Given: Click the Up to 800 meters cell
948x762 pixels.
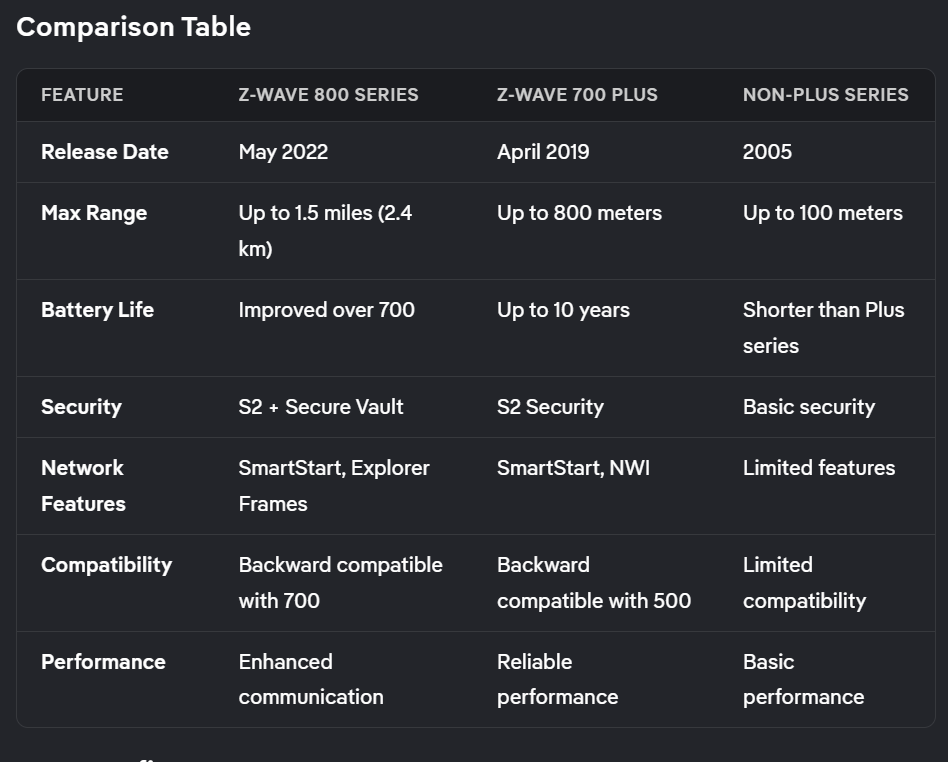Looking at the screenshot, I should [x=579, y=213].
